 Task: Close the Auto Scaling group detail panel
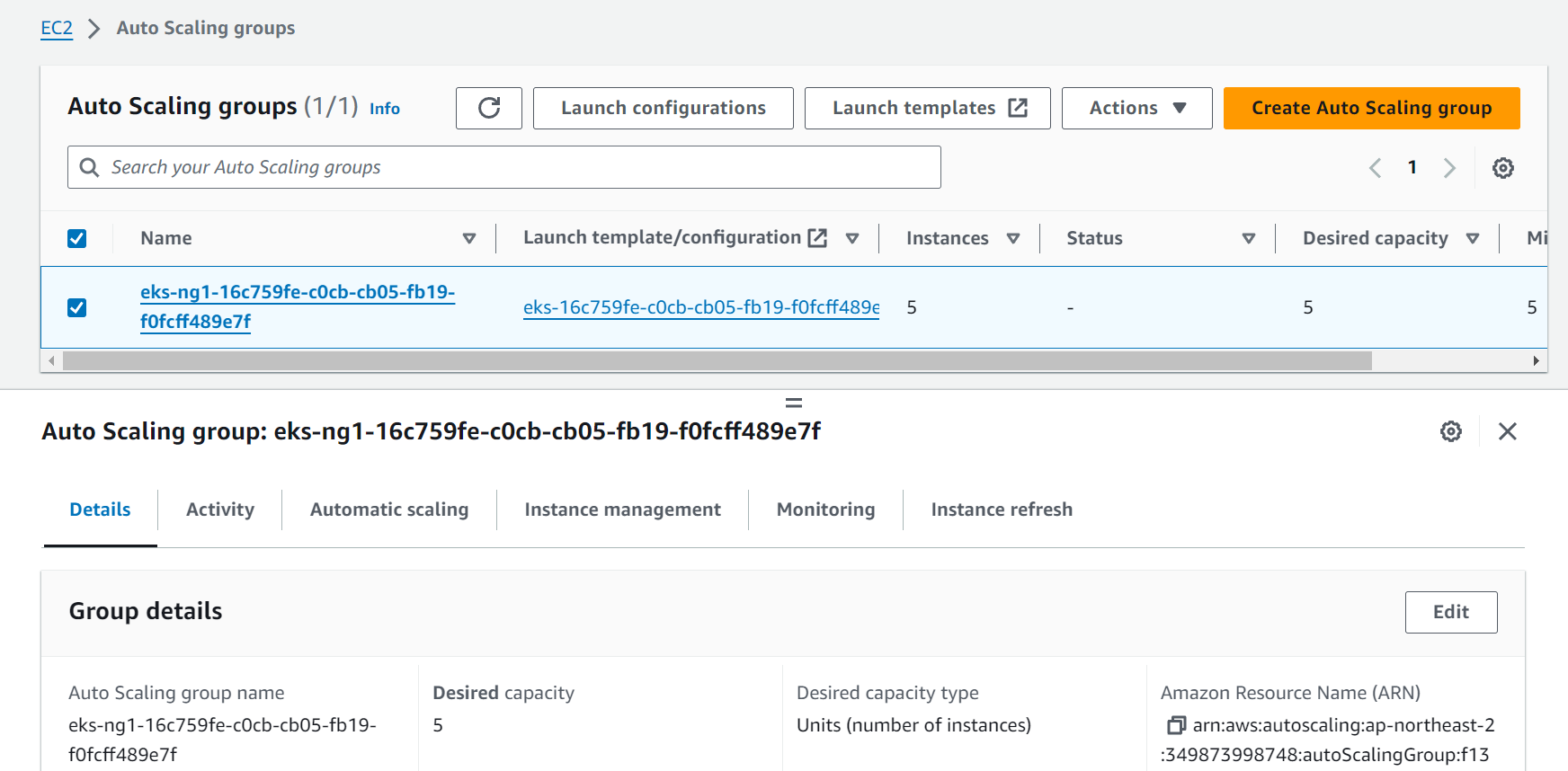point(1508,431)
